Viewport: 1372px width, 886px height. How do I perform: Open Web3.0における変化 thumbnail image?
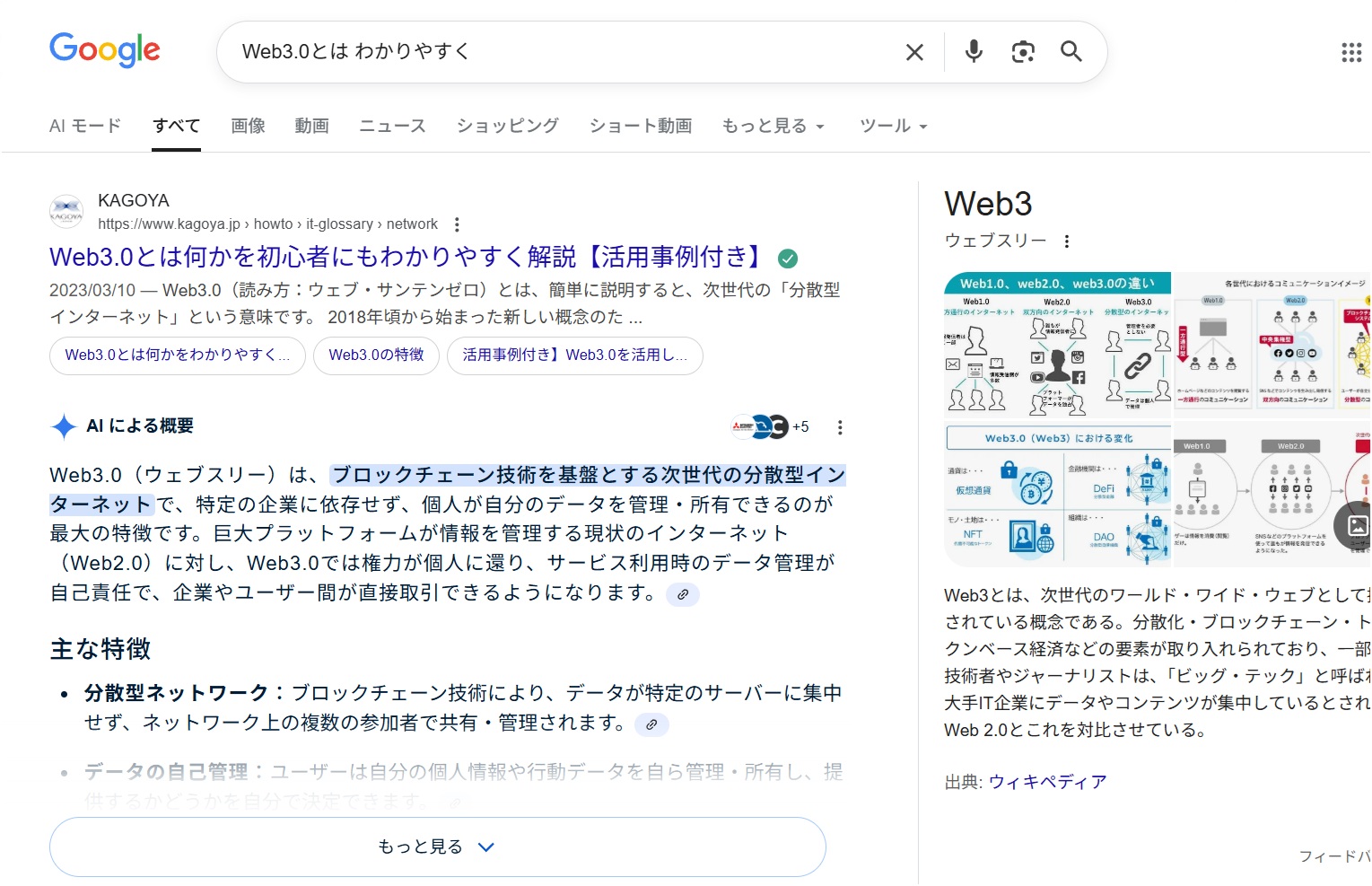point(1058,495)
